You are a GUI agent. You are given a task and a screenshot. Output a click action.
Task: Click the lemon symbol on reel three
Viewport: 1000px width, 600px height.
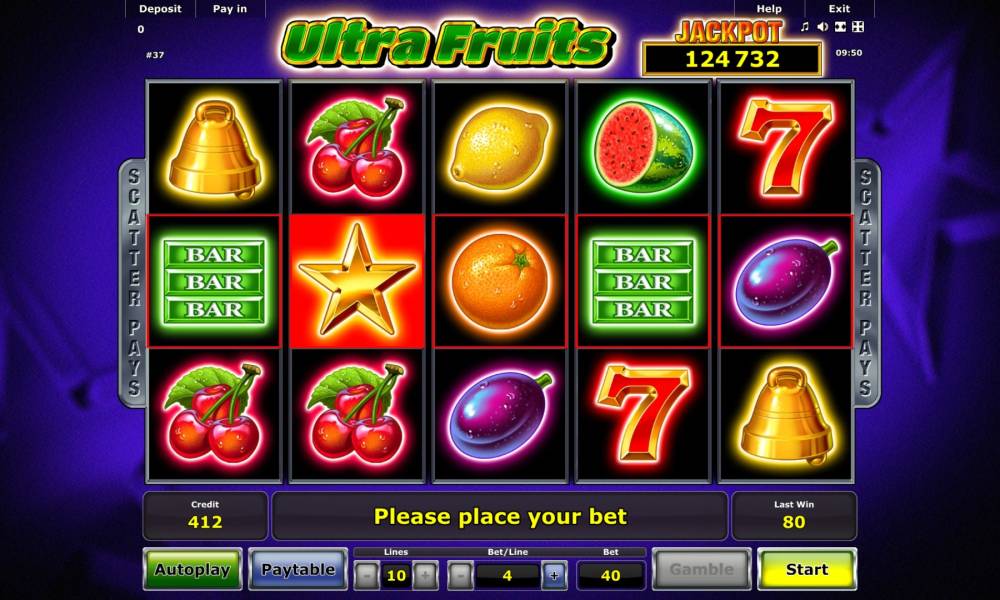coord(499,148)
